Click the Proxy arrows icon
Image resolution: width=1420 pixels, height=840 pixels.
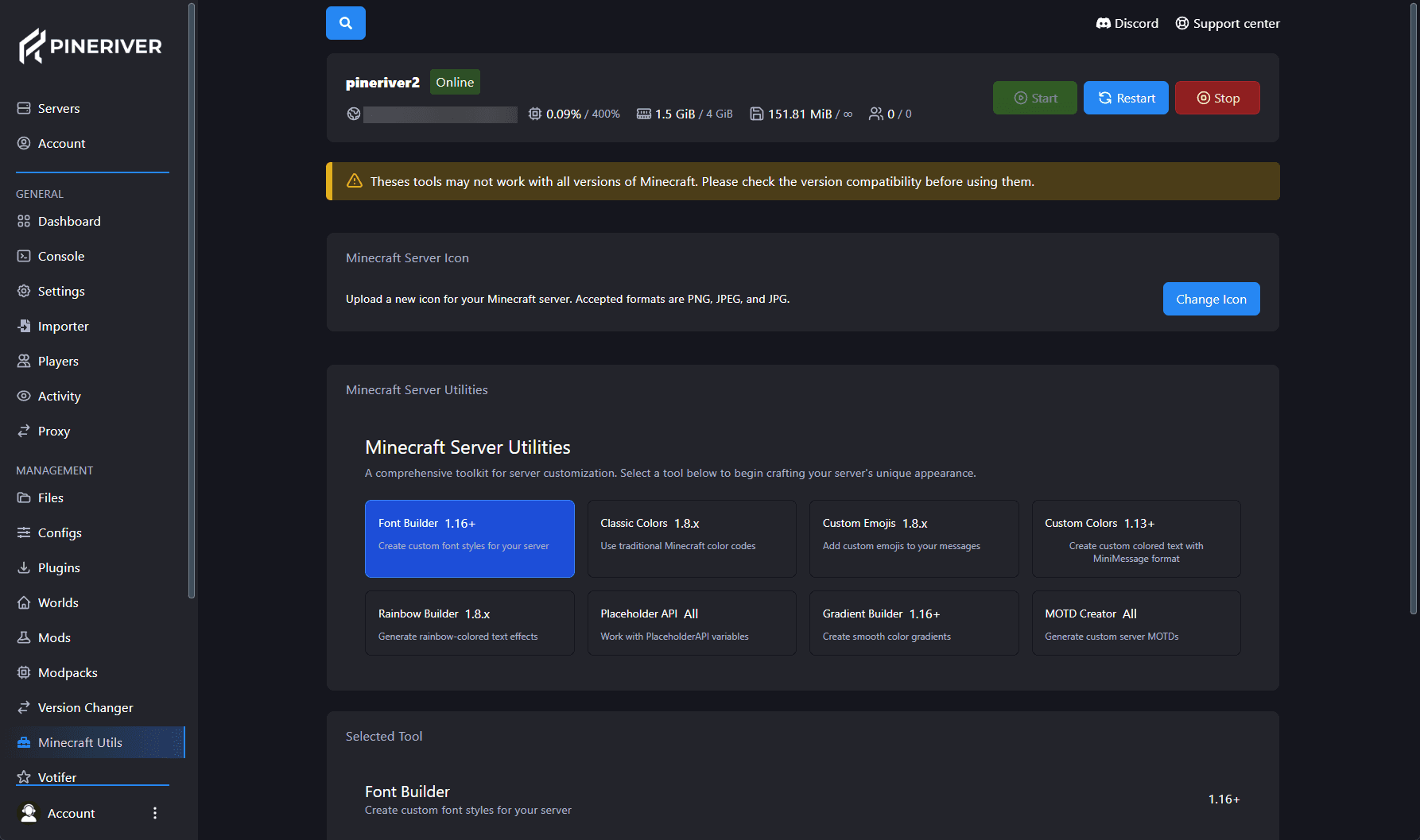click(x=24, y=431)
